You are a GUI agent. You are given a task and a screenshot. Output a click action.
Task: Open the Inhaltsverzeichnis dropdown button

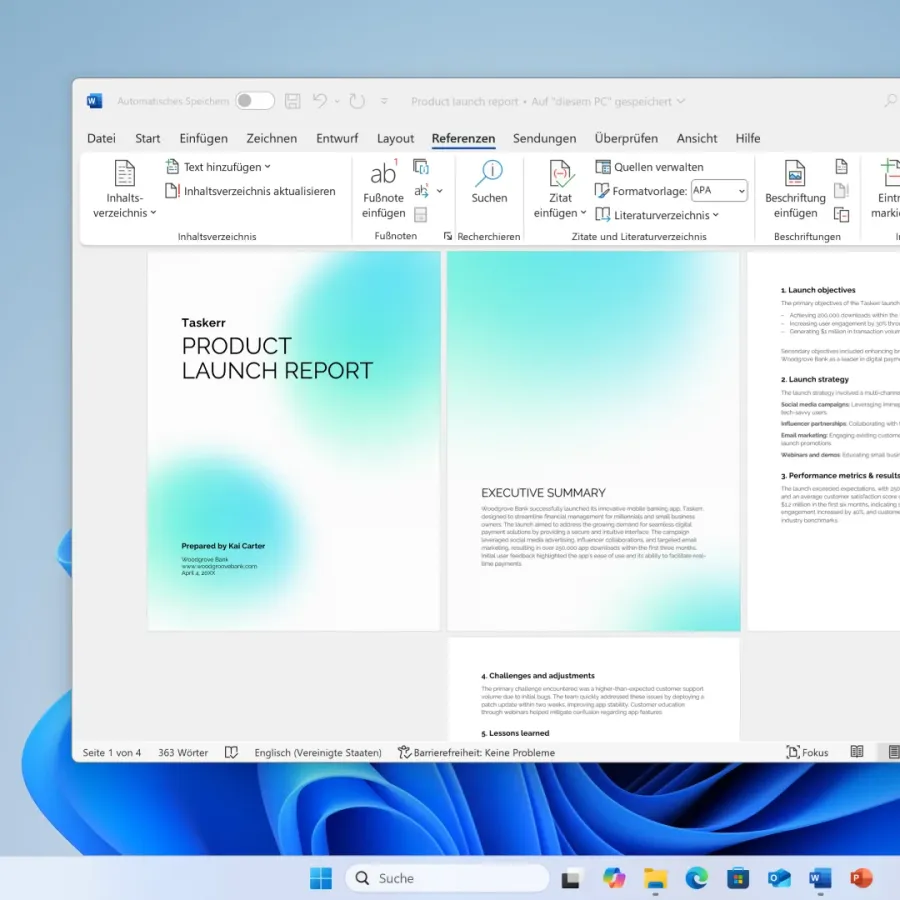click(125, 189)
